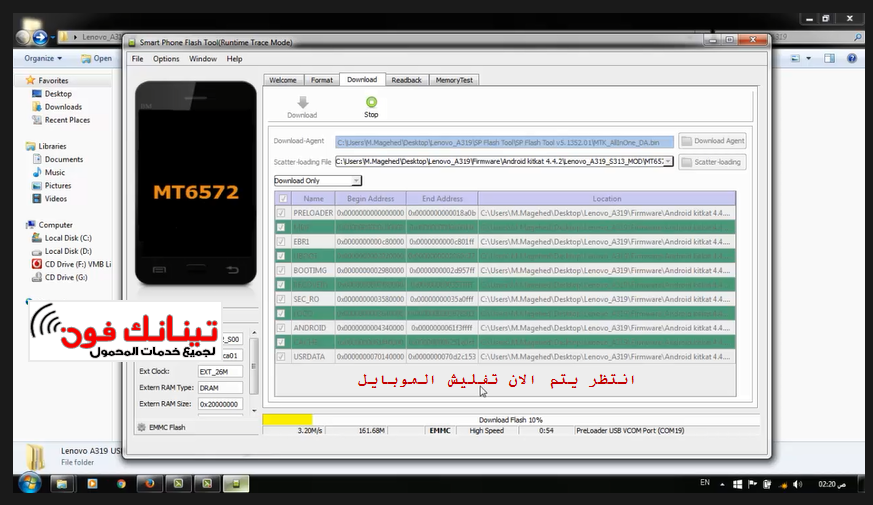Toggle the PRELOADER row checkbox

tap(281, 213)
